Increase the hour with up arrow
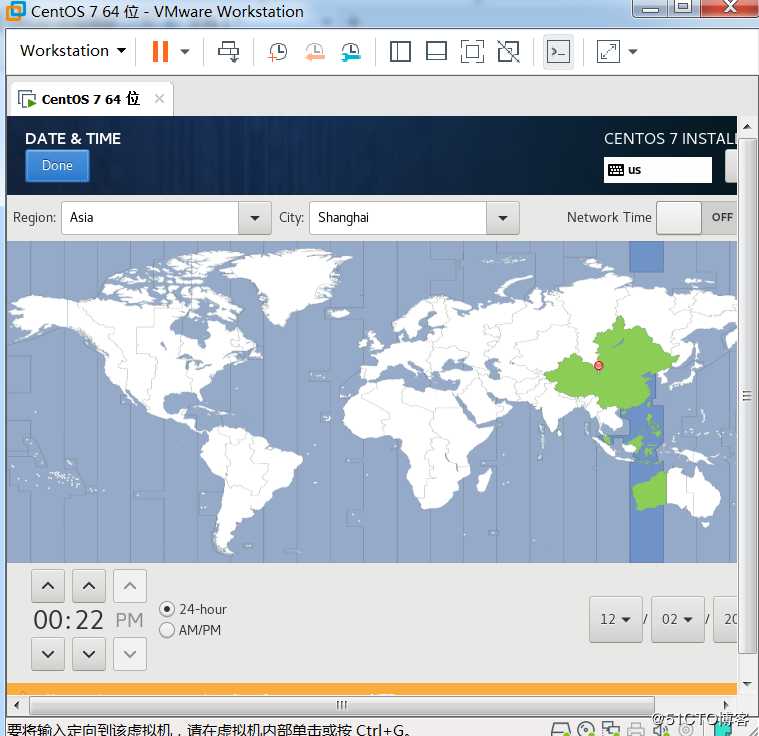 coord(48,586)
